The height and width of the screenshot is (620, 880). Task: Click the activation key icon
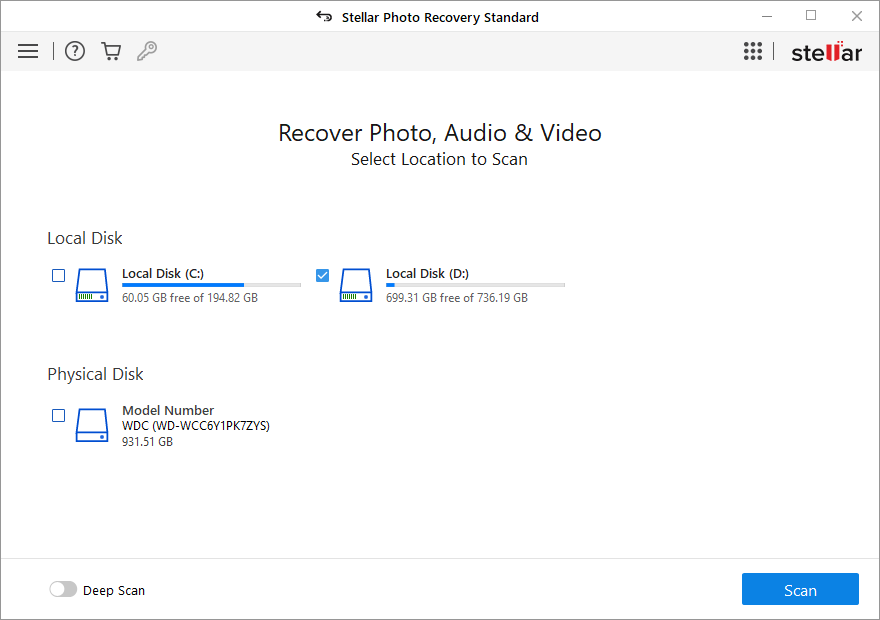147,51
